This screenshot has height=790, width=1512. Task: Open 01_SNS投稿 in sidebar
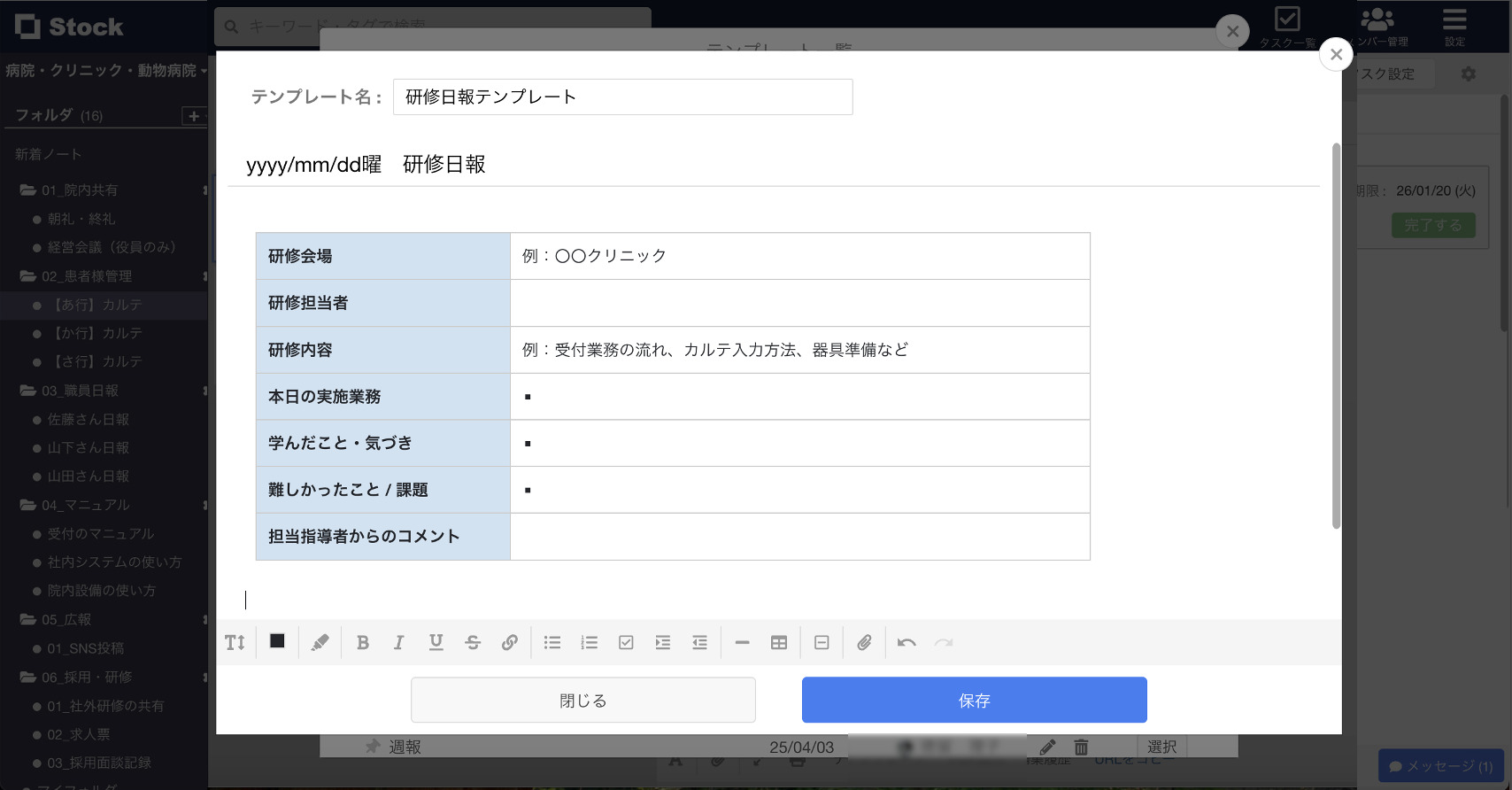(x=86, y=648)
